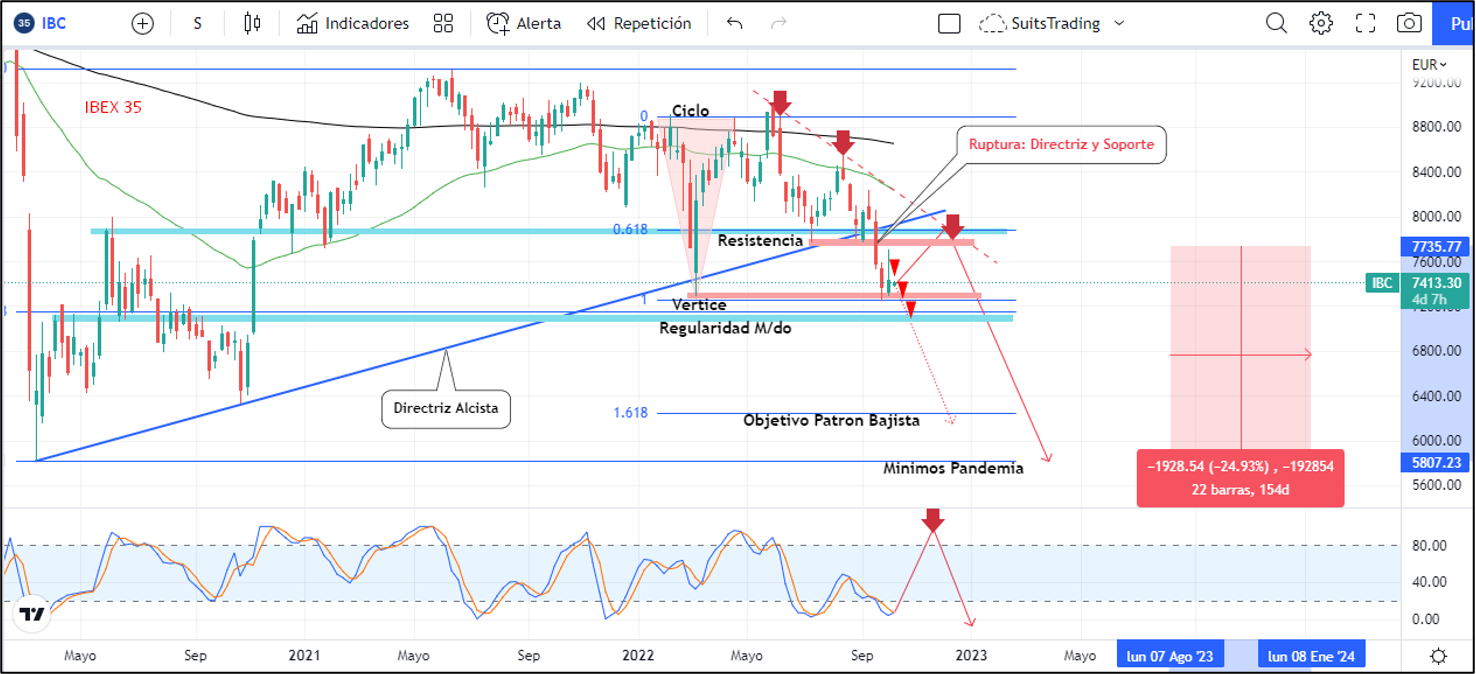1476x674 pixels.
Task: Open the Indicadores menu
Action: coord(353,23)
